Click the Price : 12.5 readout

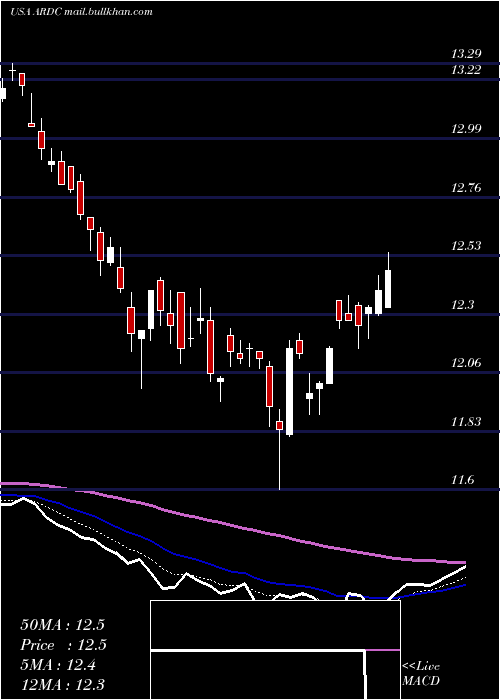pos(63,645)
